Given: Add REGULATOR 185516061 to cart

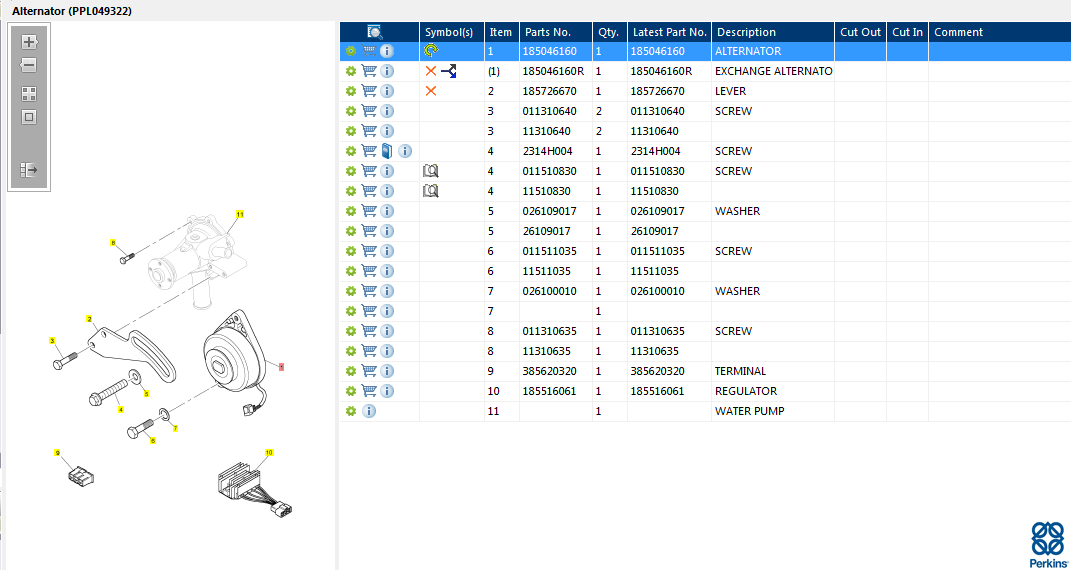Looking at the screenshot, I should (369, 391).
